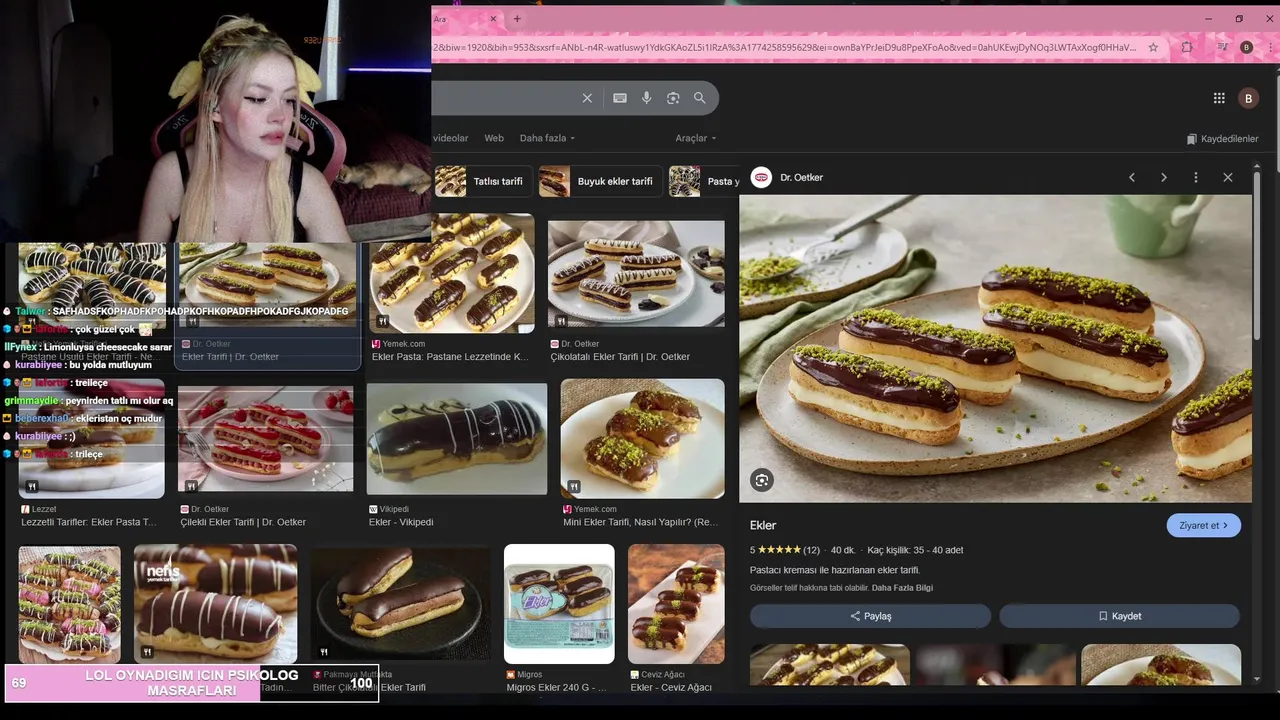The image size is (1280, 720).
Task: Clear the Google search box text
Action: click(x=587, y=98)
